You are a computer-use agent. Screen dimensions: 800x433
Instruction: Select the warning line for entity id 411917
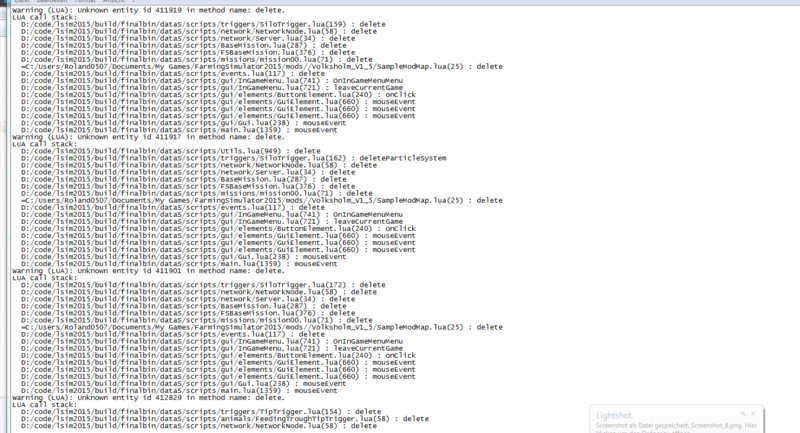pos(148,137)
